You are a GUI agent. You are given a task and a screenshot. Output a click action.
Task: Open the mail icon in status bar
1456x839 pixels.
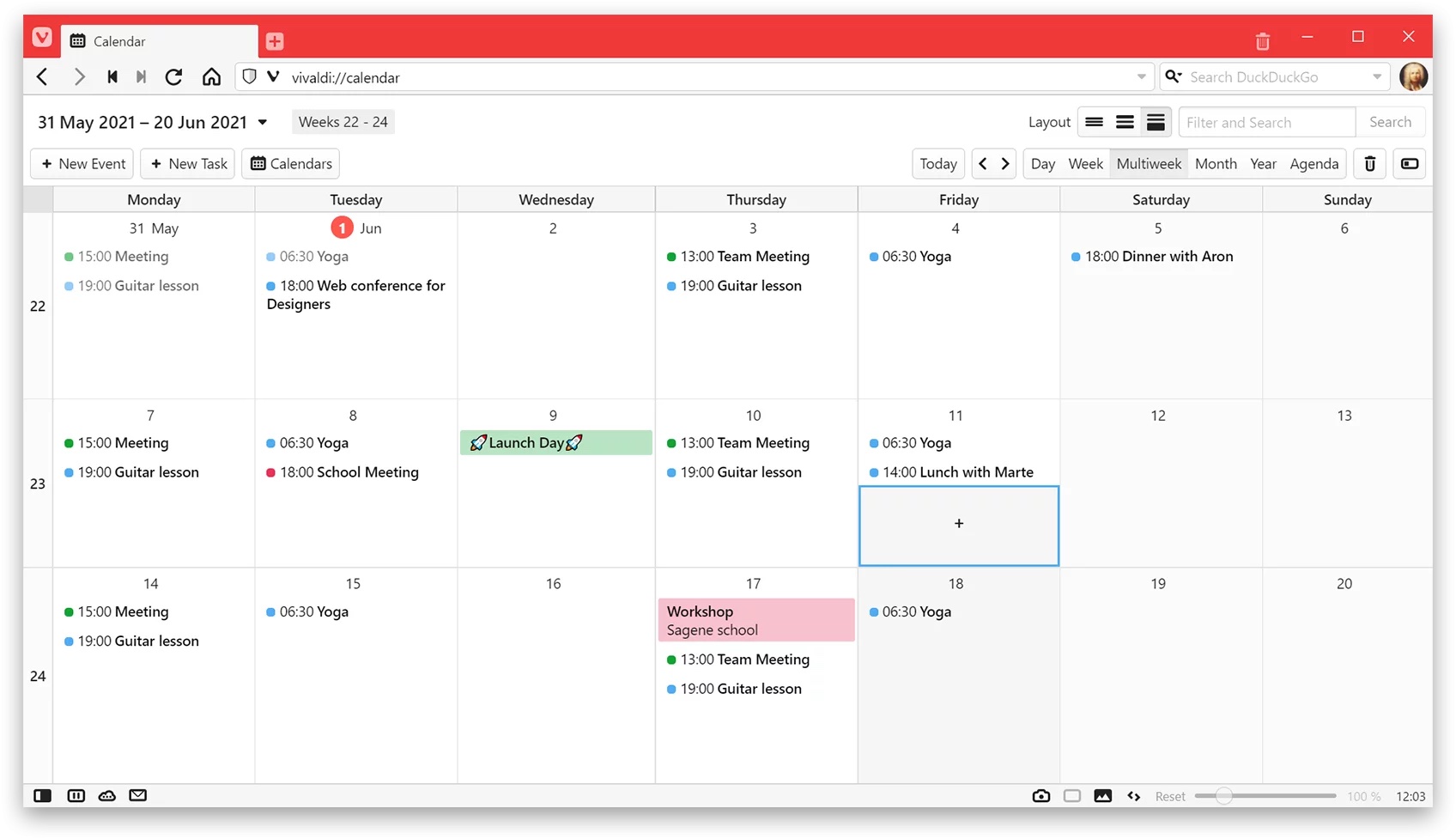click(x=137, y=796)
